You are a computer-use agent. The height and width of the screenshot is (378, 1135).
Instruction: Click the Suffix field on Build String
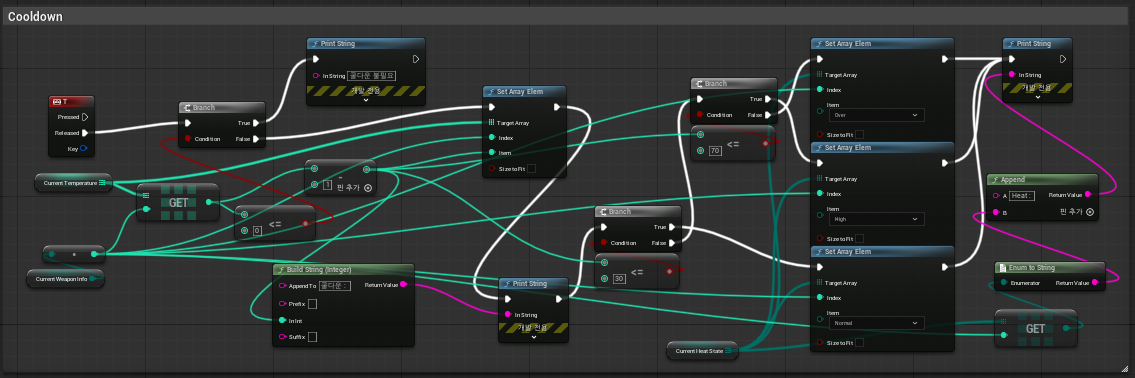click(312, 337)
